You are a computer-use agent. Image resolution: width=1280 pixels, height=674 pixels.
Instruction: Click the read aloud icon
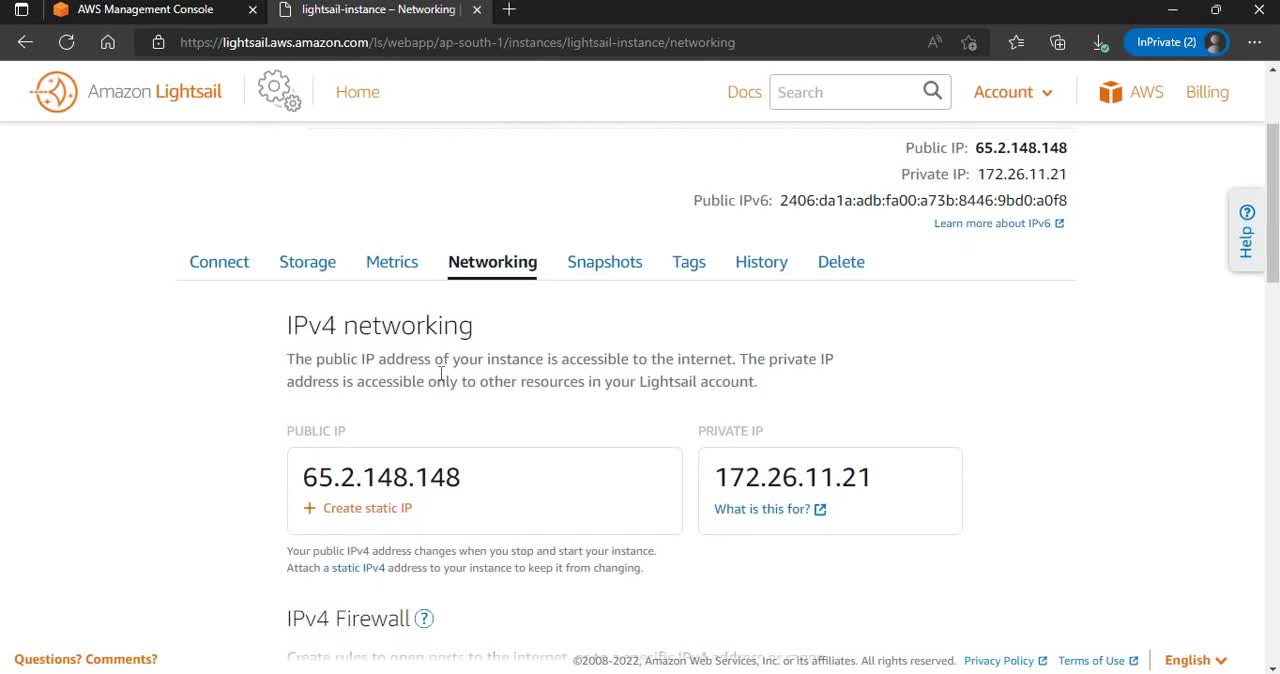[935, 42]
